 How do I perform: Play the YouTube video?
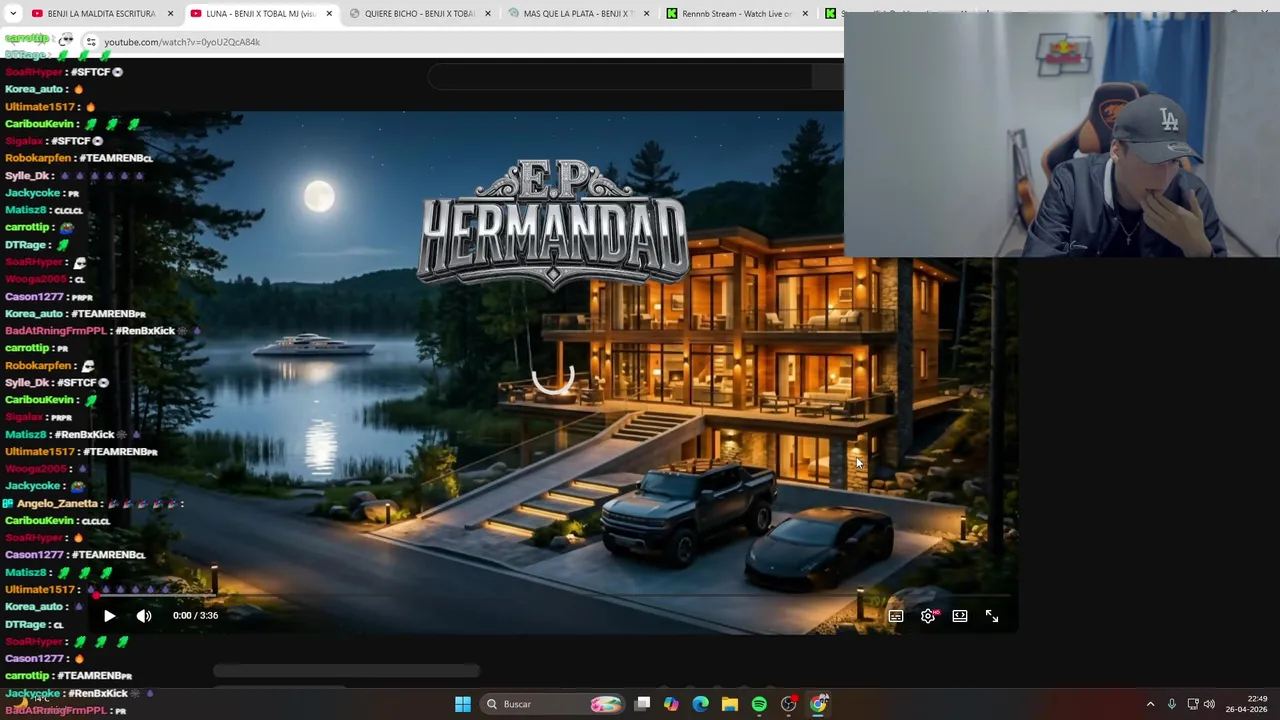[x=109, y=616]
